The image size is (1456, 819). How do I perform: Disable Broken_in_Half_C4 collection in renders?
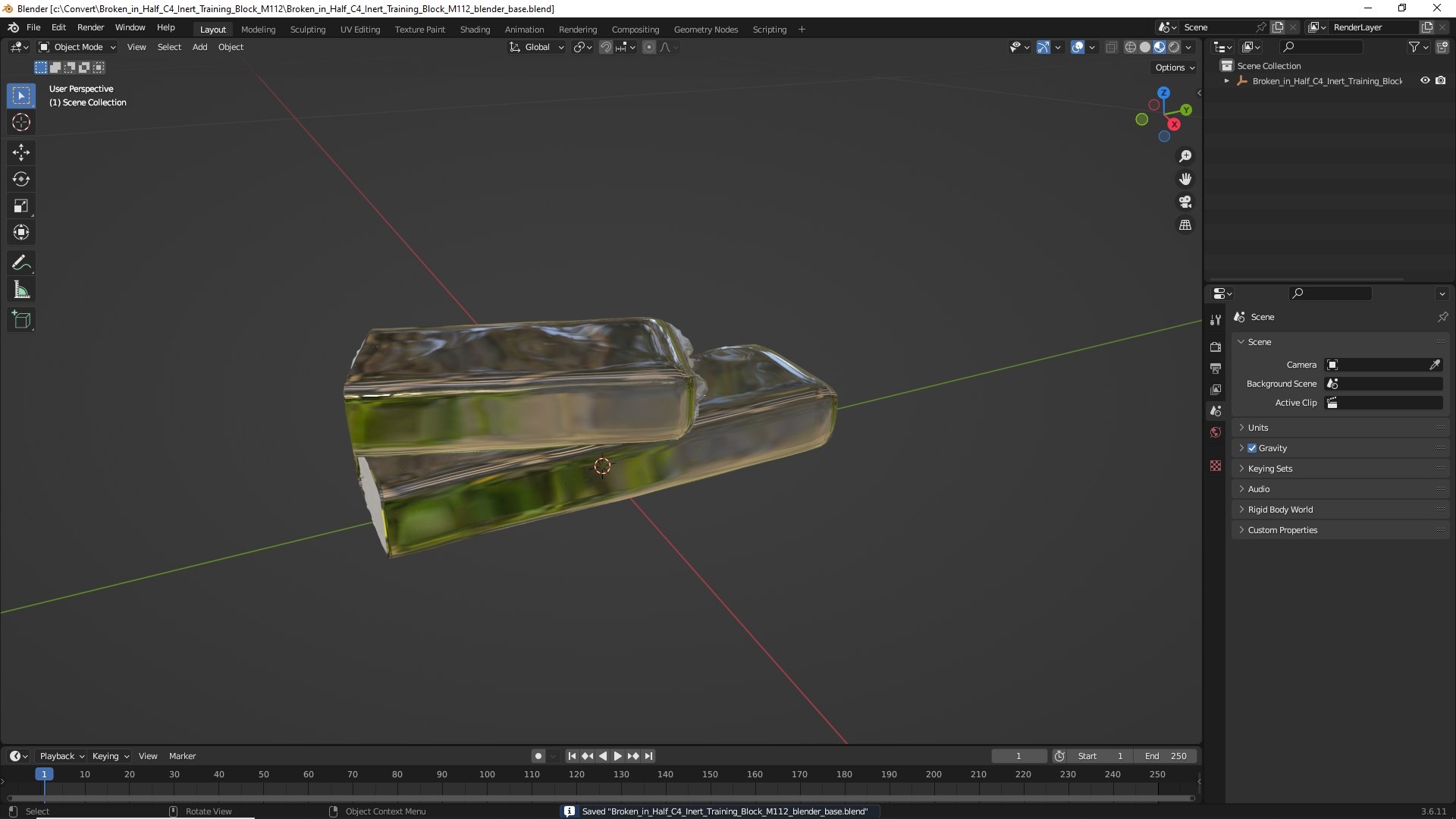[1441, 80]
